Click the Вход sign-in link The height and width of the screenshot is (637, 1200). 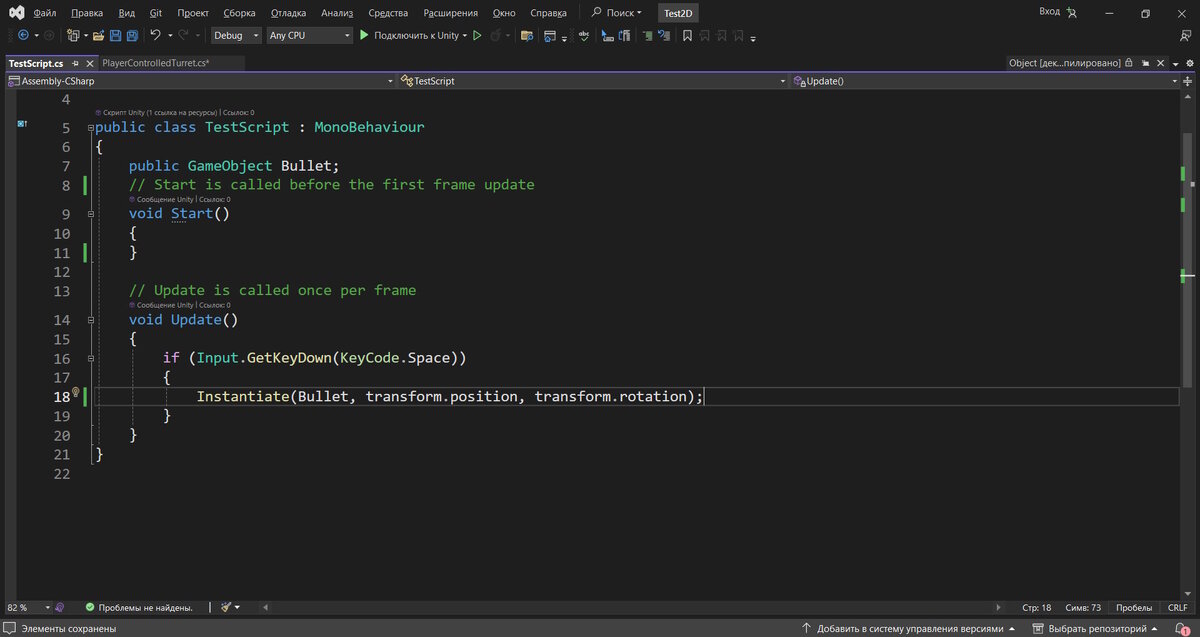1049,12
